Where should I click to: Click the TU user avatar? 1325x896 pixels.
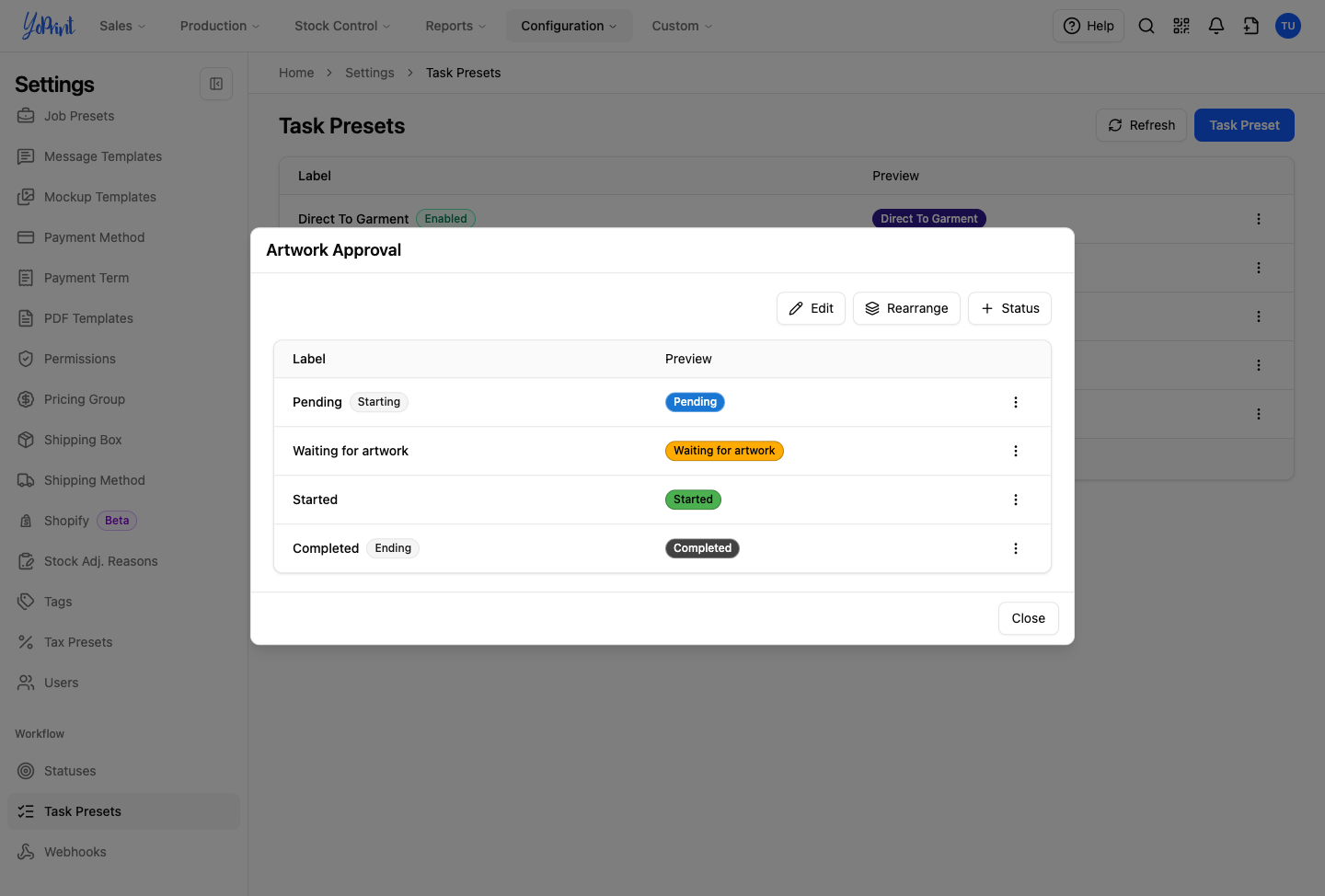(1287, 26)
